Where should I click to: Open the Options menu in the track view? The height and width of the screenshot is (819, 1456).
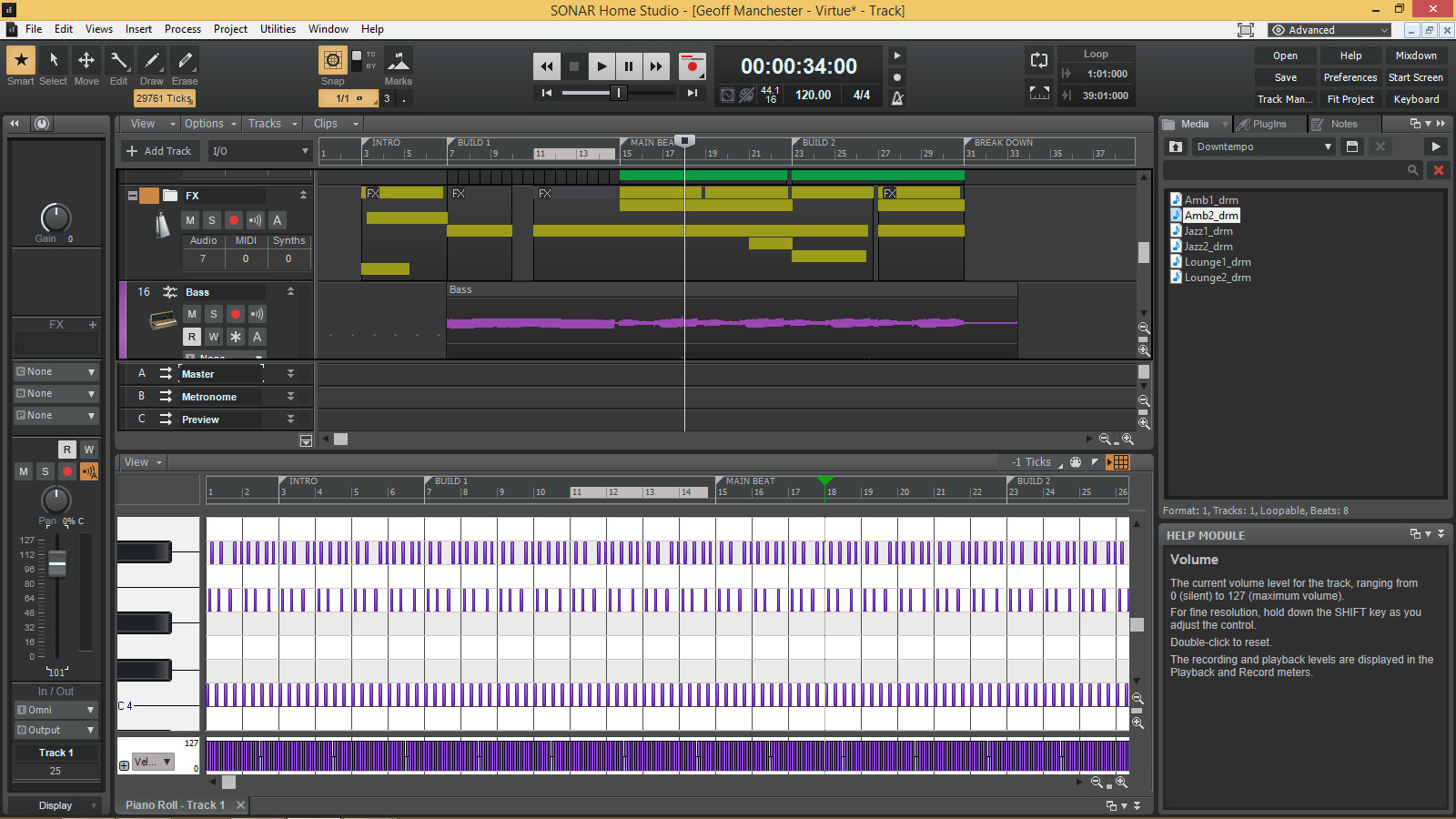point(204,123)
